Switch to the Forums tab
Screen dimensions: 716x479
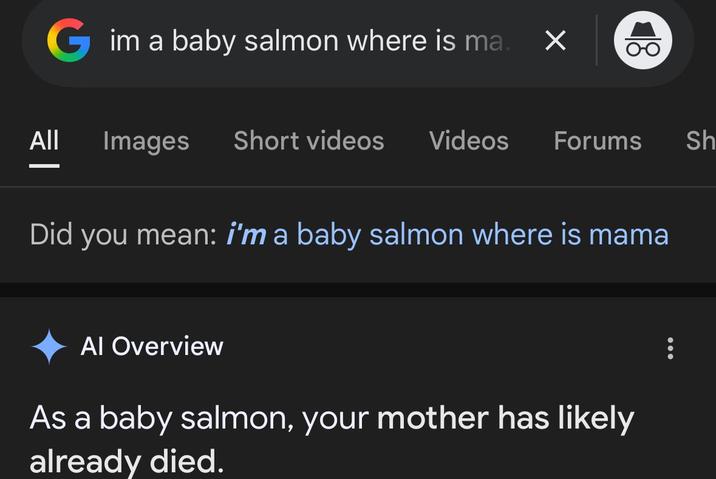[598, 141]
